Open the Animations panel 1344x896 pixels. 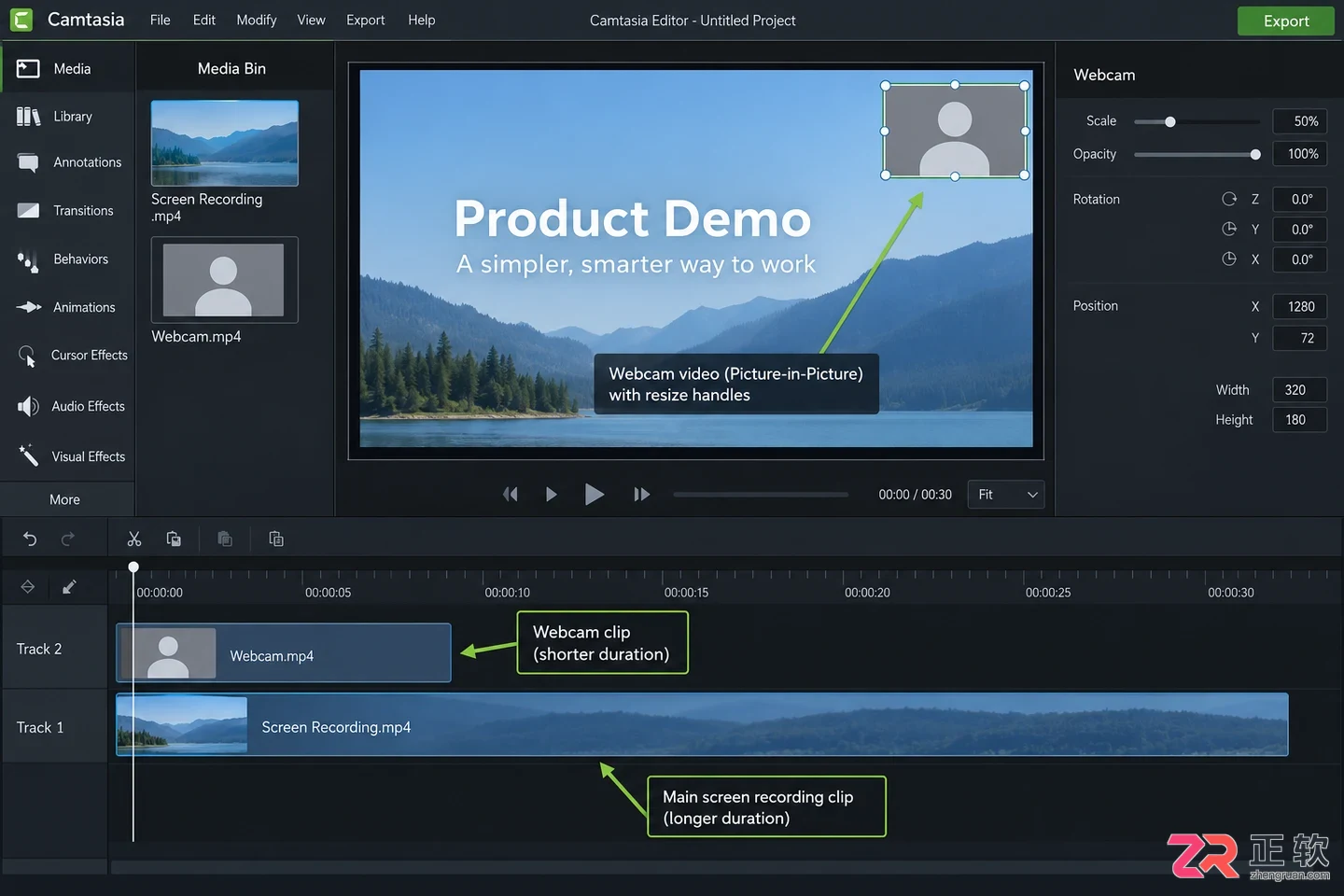[67, 307]
